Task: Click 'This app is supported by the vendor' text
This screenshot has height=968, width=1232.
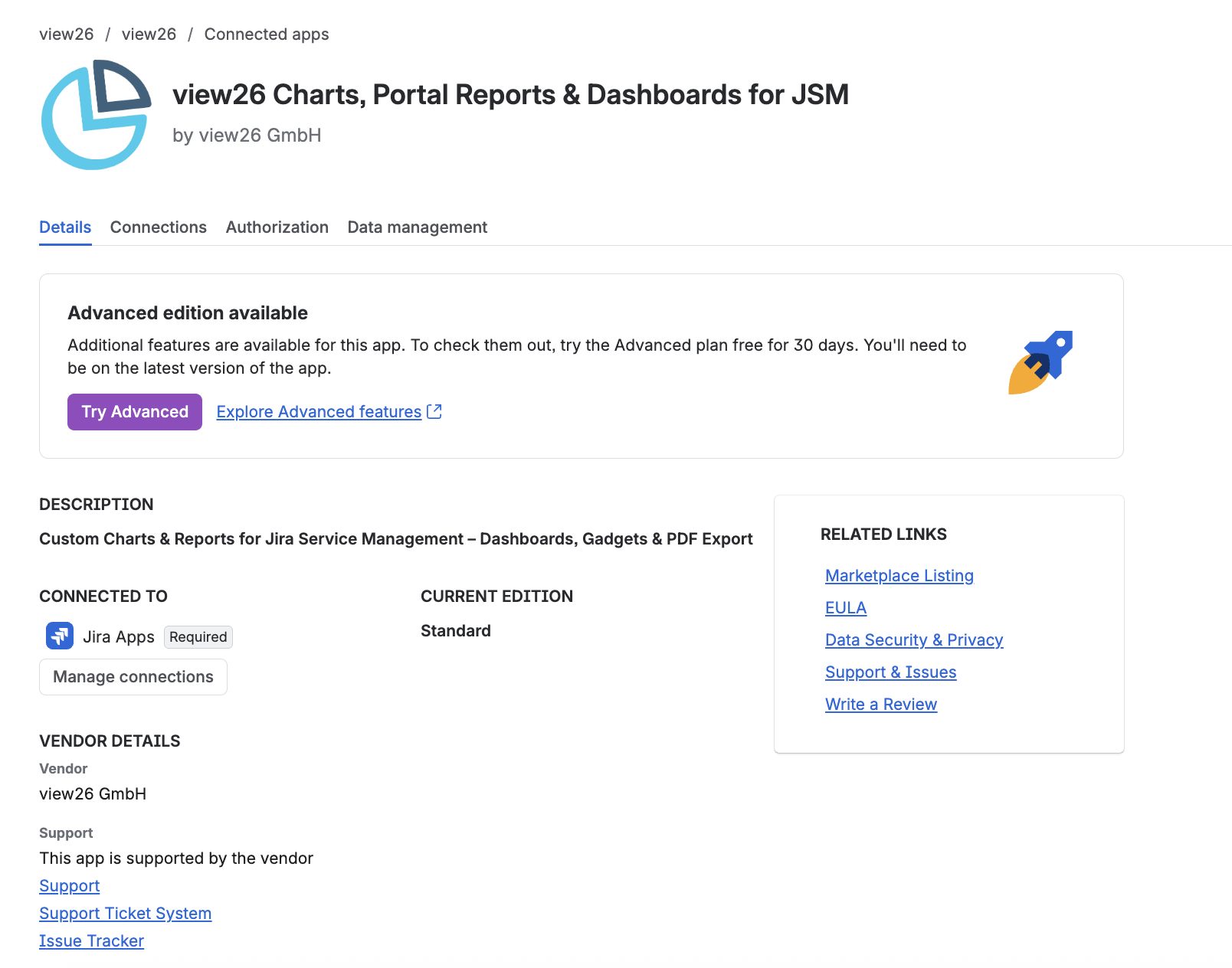Action: point(176,858)
